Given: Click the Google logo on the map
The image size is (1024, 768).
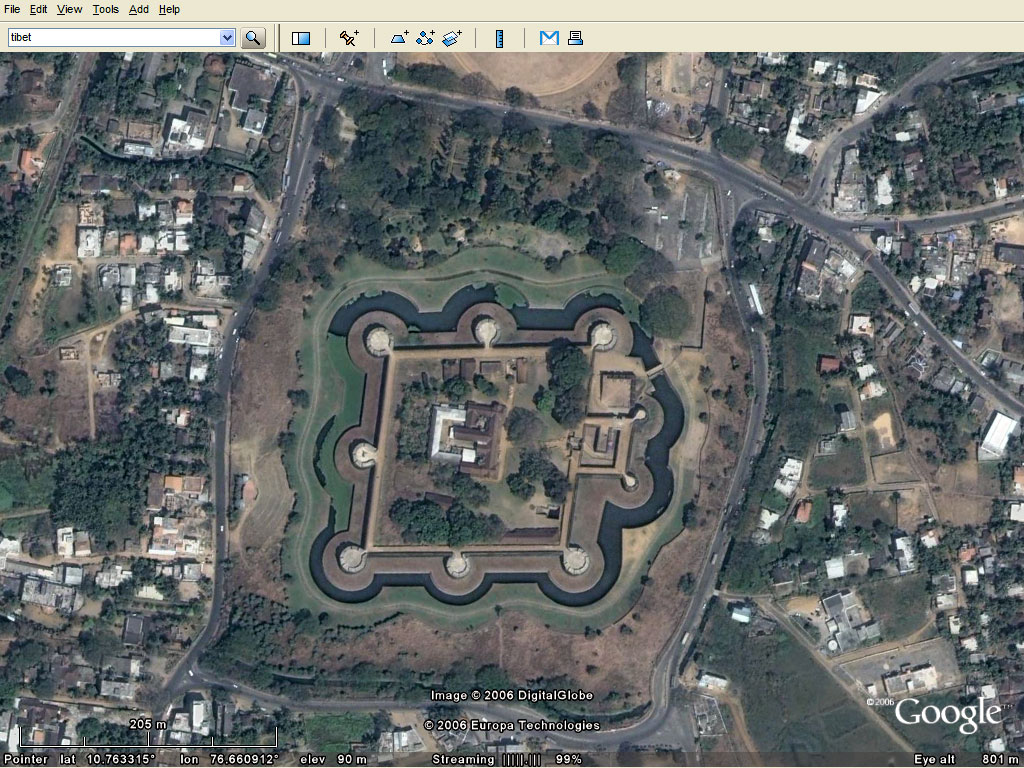Looking at the screenshot, I should point(947,715).
